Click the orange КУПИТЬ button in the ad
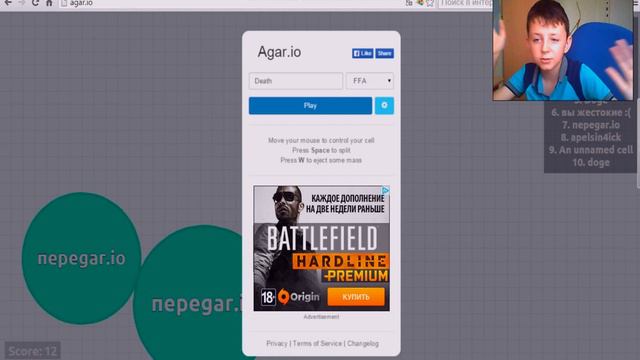 (356, 297)
